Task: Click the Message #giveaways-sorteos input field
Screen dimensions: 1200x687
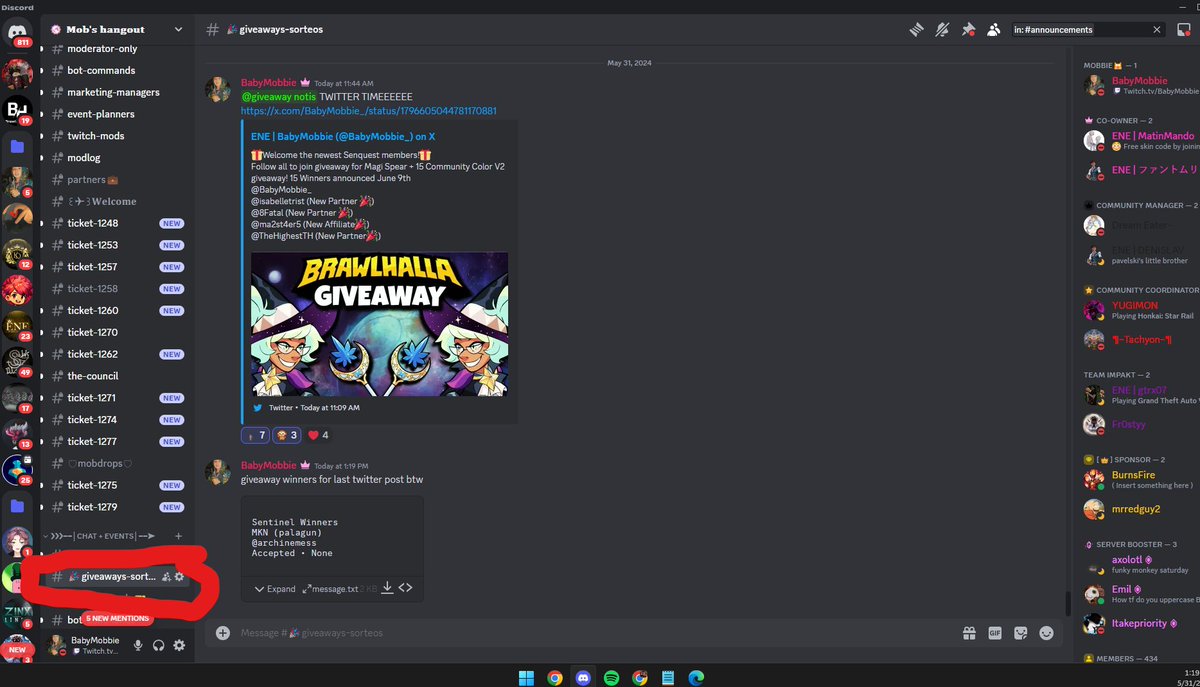Action: pyautogui.click(x=595, y=633)
